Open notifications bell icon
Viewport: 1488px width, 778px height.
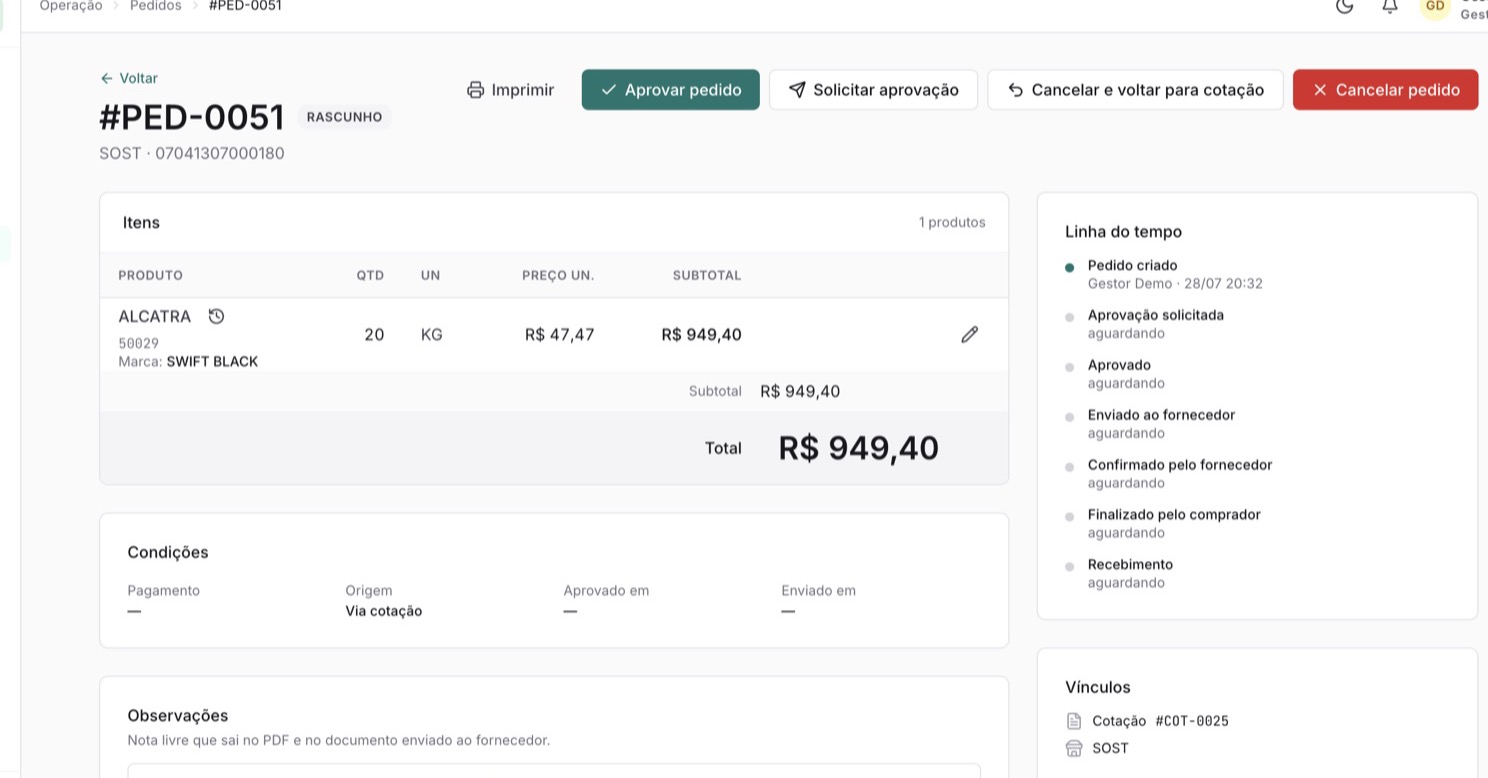1390,6
